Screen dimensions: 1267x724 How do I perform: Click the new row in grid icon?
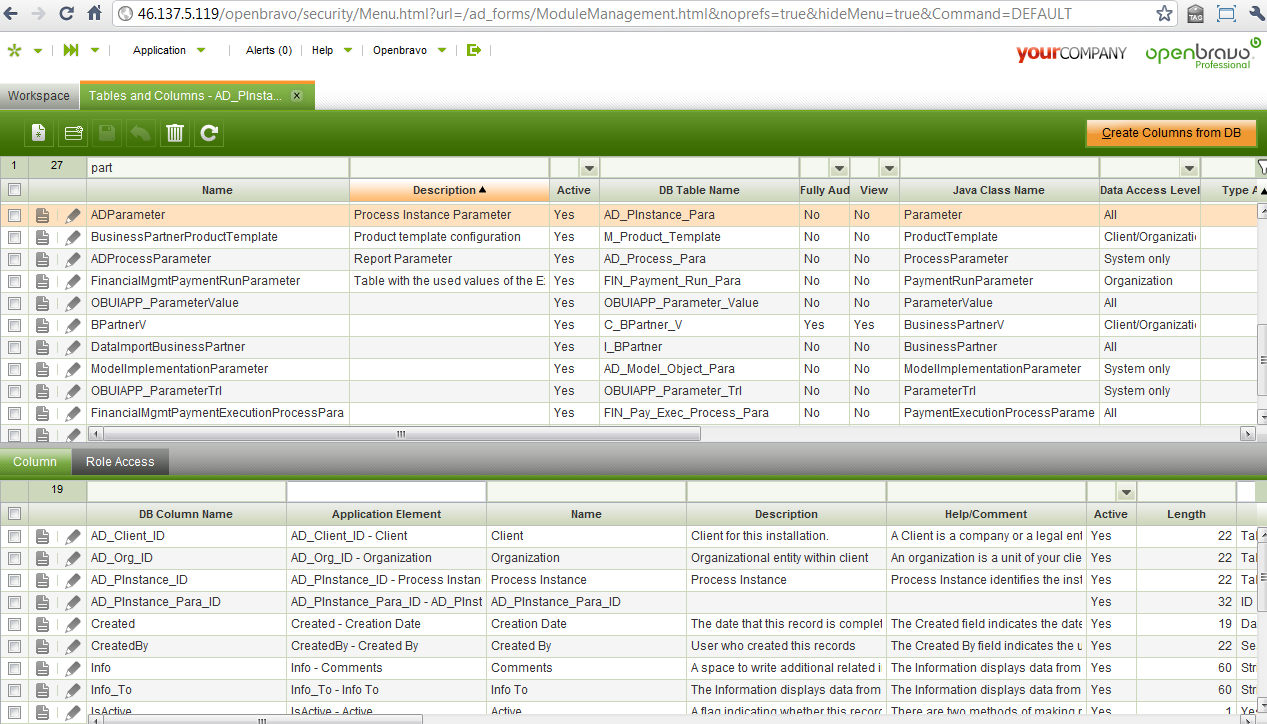tap(73, 133)
